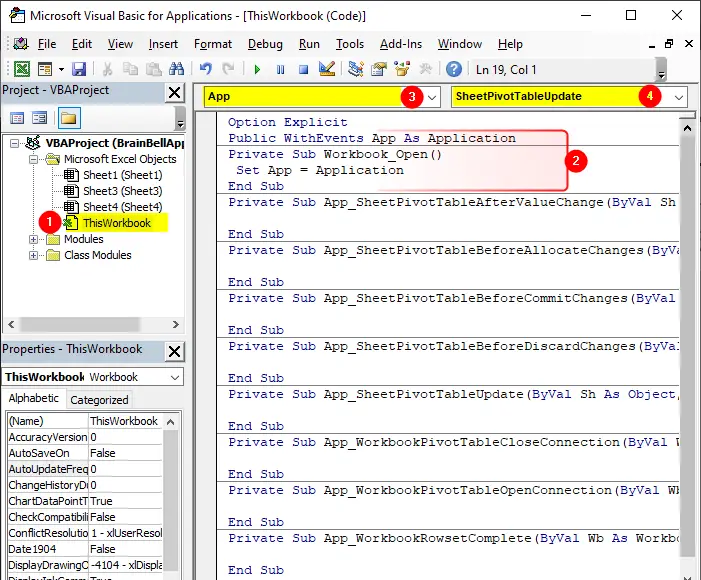
Task: Select ThisWorkbook in project tree
Action: pyautogui.click(x=116, y=223)
